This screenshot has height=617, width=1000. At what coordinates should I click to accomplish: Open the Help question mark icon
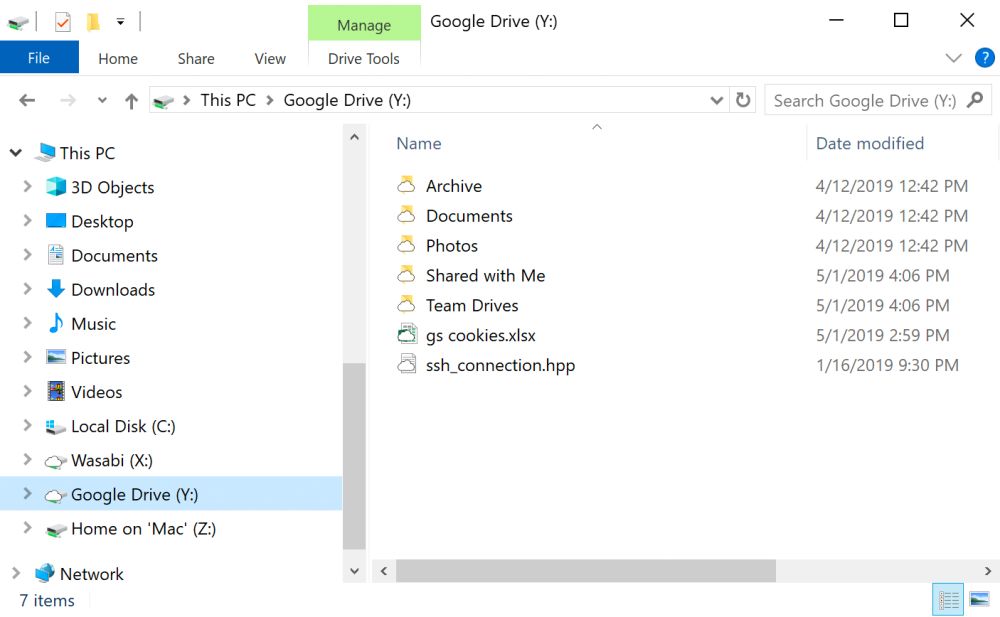(x=984, y=58)
